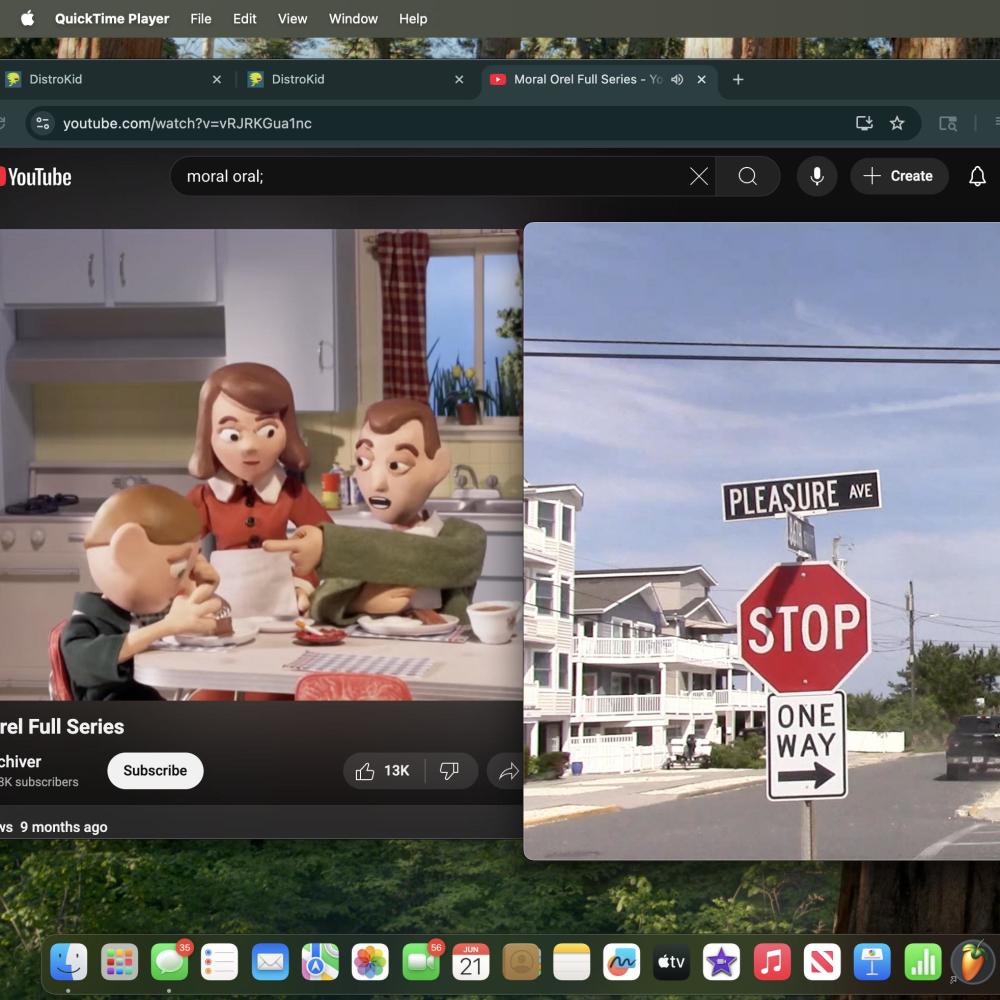Open Finder from the Dock
Viewport: 1000px width, 1000px height.
pyautogui.click(x=68, y=961)
